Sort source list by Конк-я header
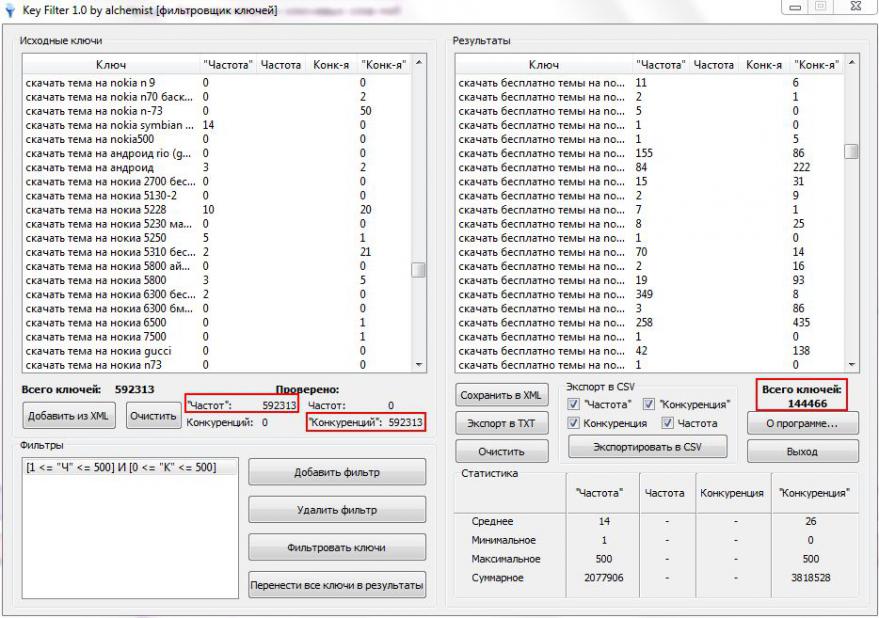 tap(331, 64)
